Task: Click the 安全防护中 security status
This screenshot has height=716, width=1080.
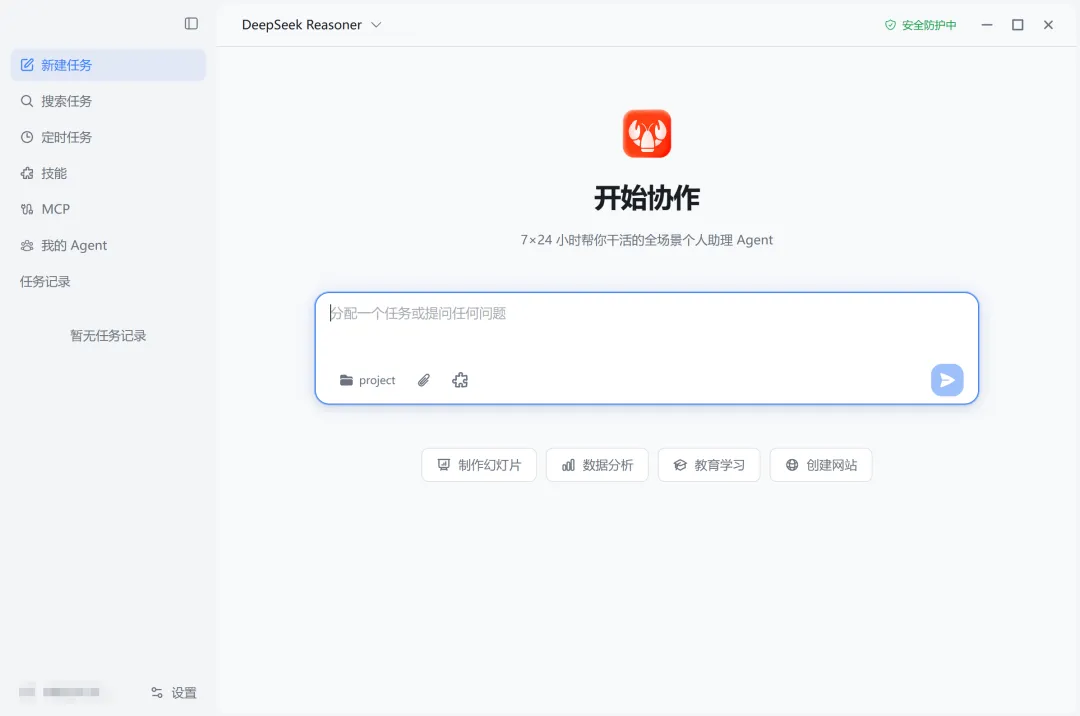Action: coord(921,25)
